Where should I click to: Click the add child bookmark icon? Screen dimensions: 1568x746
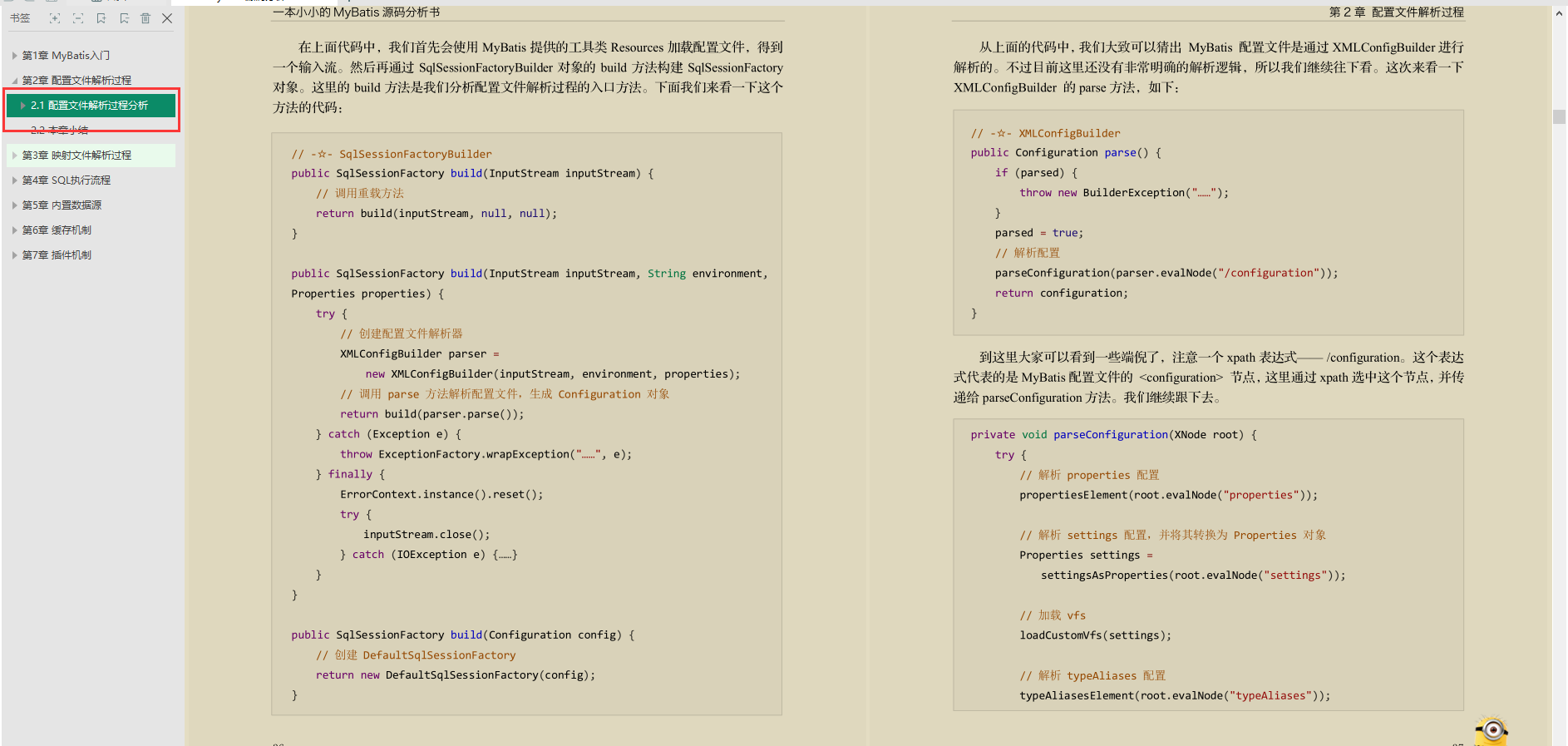(x=124, y=18)
